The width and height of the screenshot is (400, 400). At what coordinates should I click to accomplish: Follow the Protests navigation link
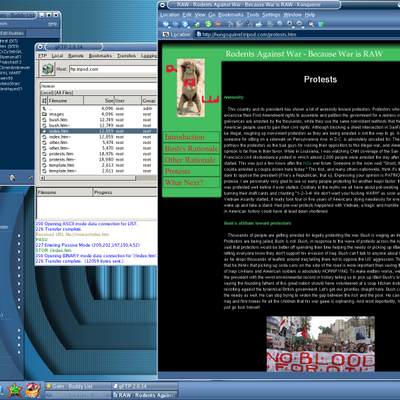pyautogui.click(x=177, y=171)
